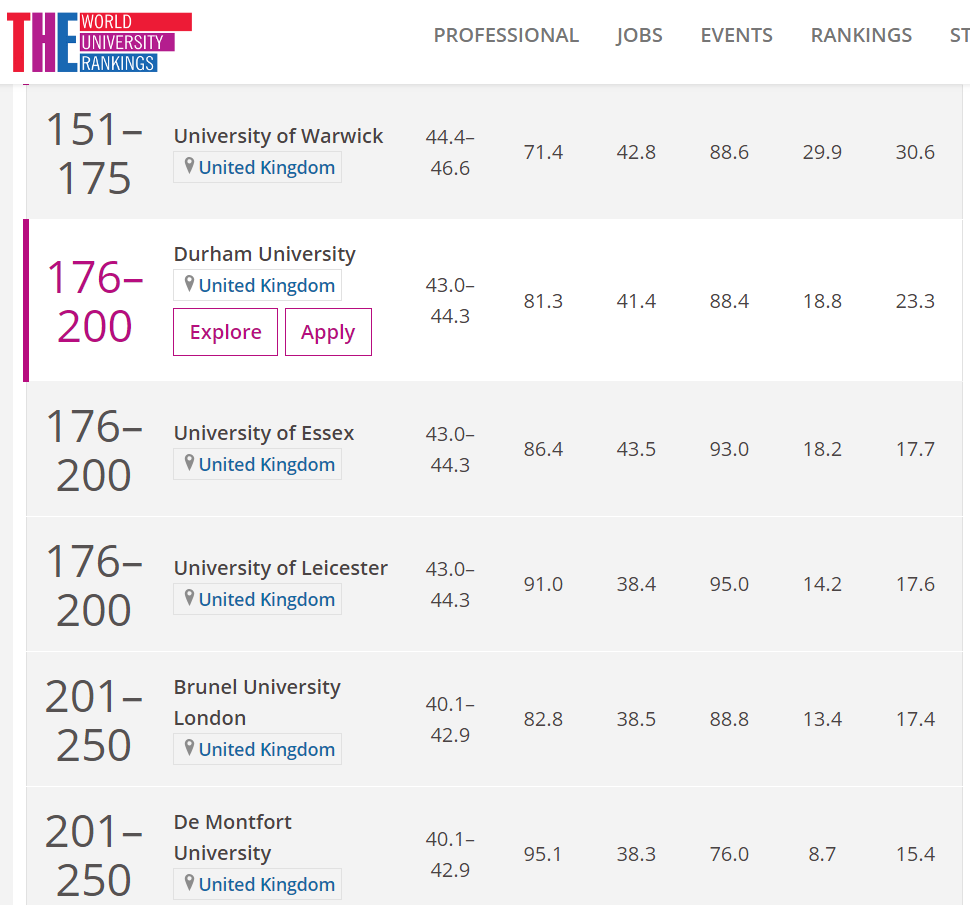This screenshot has width=970, height=905.
Task: Click the location pin icon for University of Warwick
Action: click(x=188, y=166)
